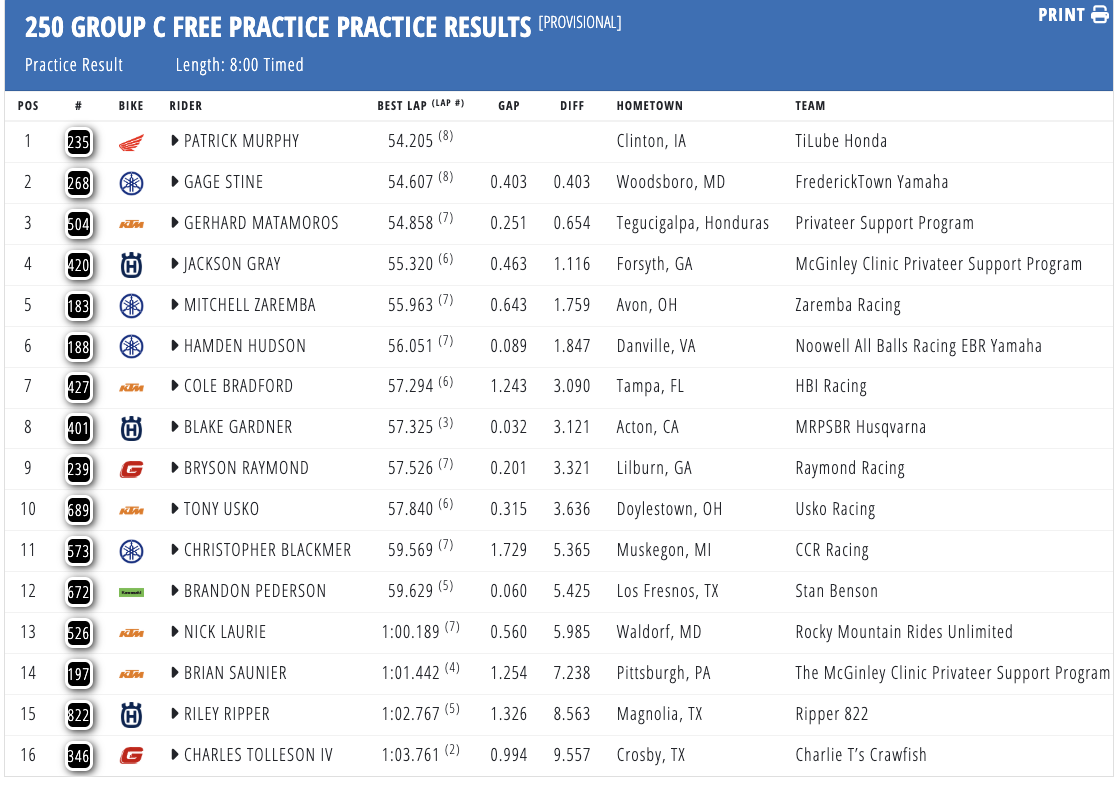Click the Kawasaki logo beside Brandon Pederson
Viewport: 1116px width, 788px height.
(x=130, y=591)
